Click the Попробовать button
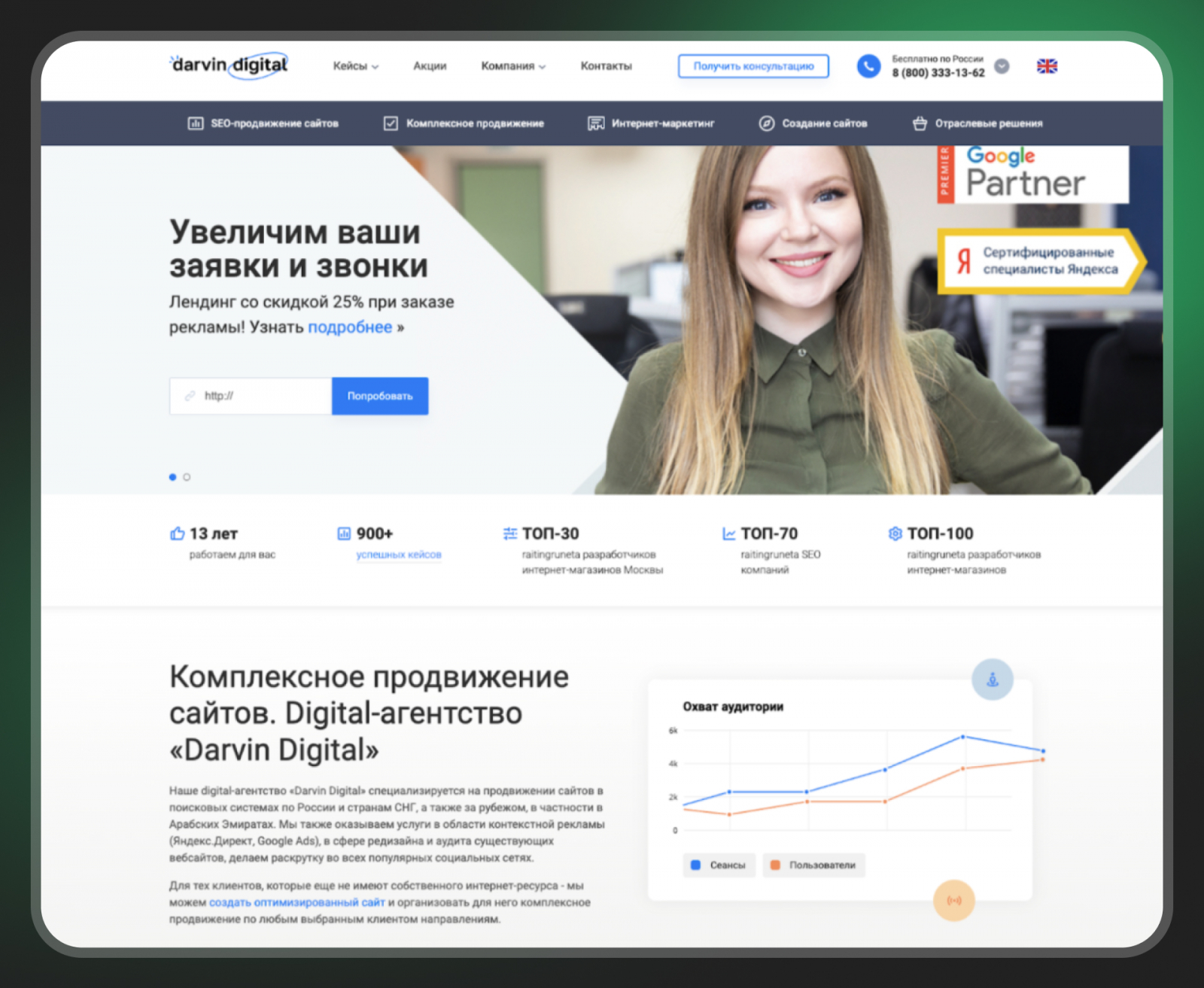 [x=380, y=396]
